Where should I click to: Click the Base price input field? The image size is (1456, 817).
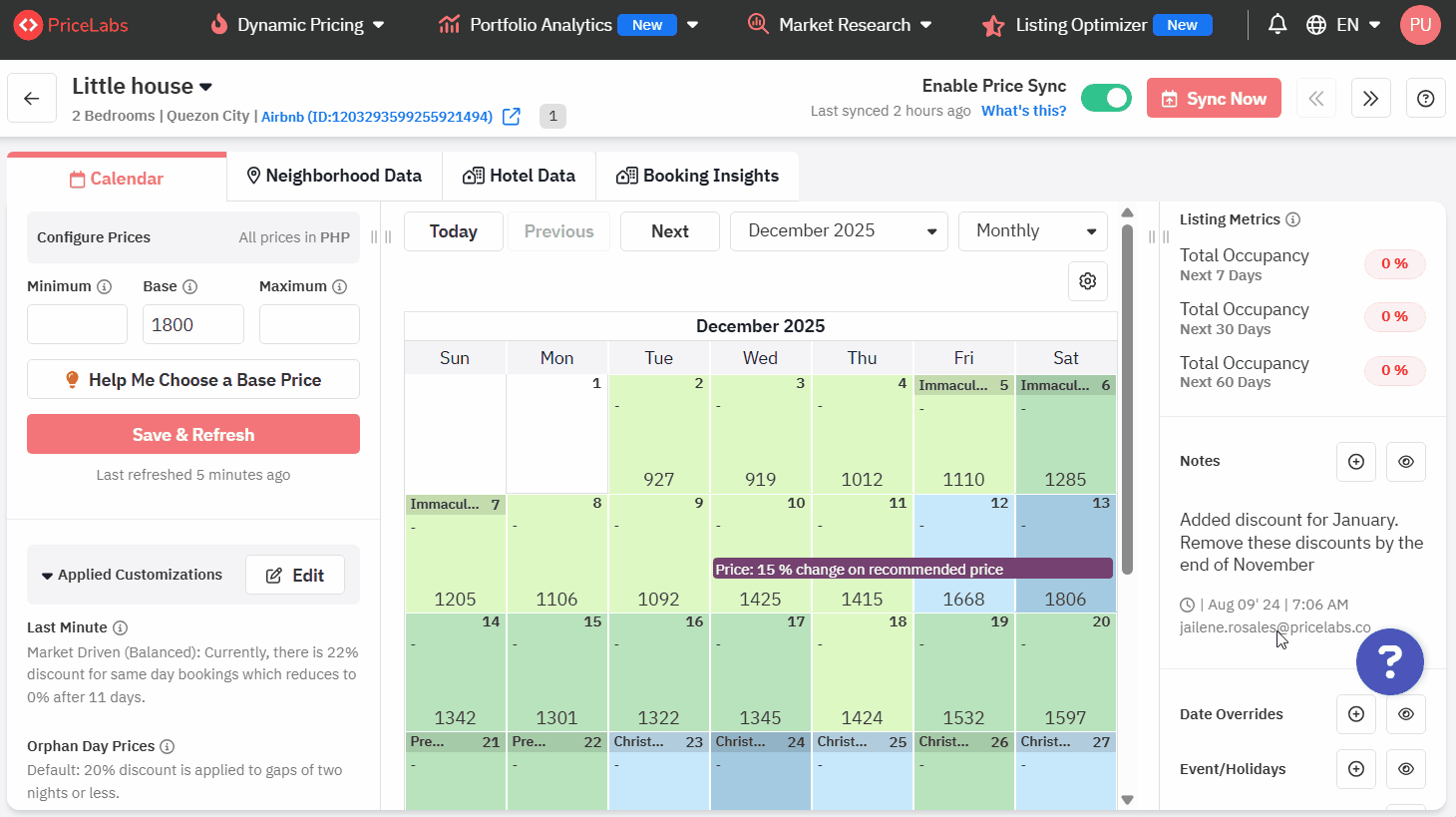click(193, 325)
